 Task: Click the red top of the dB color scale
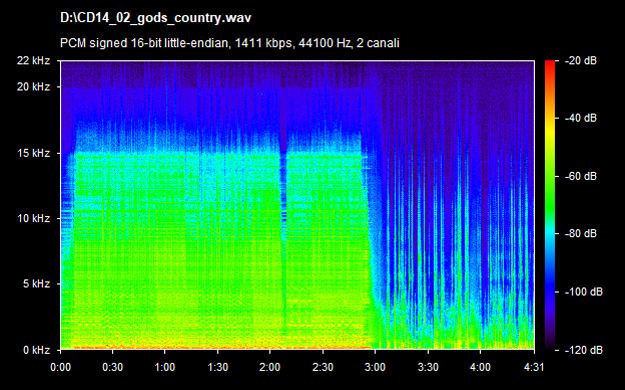click(550, 64)
